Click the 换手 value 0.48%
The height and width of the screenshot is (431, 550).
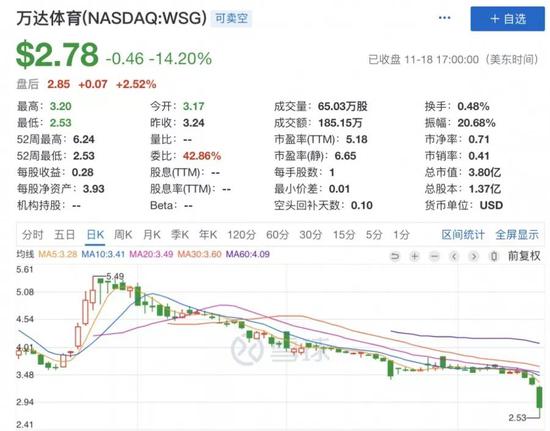click(473, 106)
